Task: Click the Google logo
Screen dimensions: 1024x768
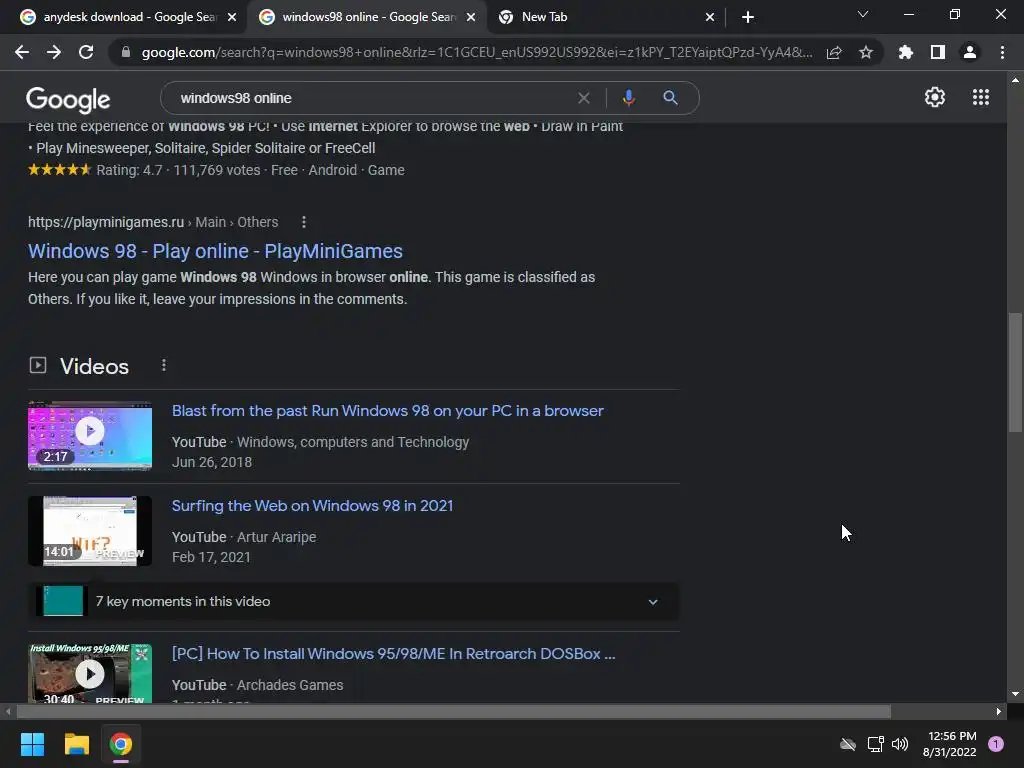Action: pos(68,100)
